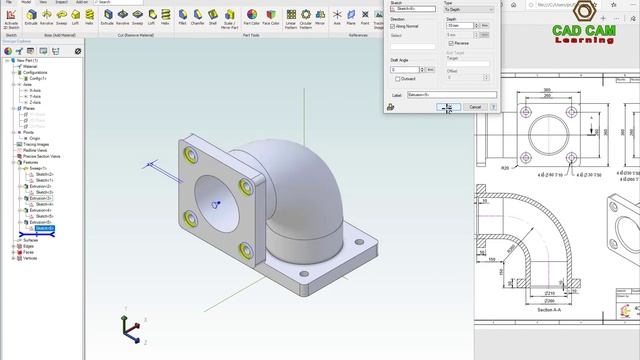The width and height of the screenshot is (640, 360).
Task: Click the equation button next to Draft Angle
Action: tap(430, 70)
